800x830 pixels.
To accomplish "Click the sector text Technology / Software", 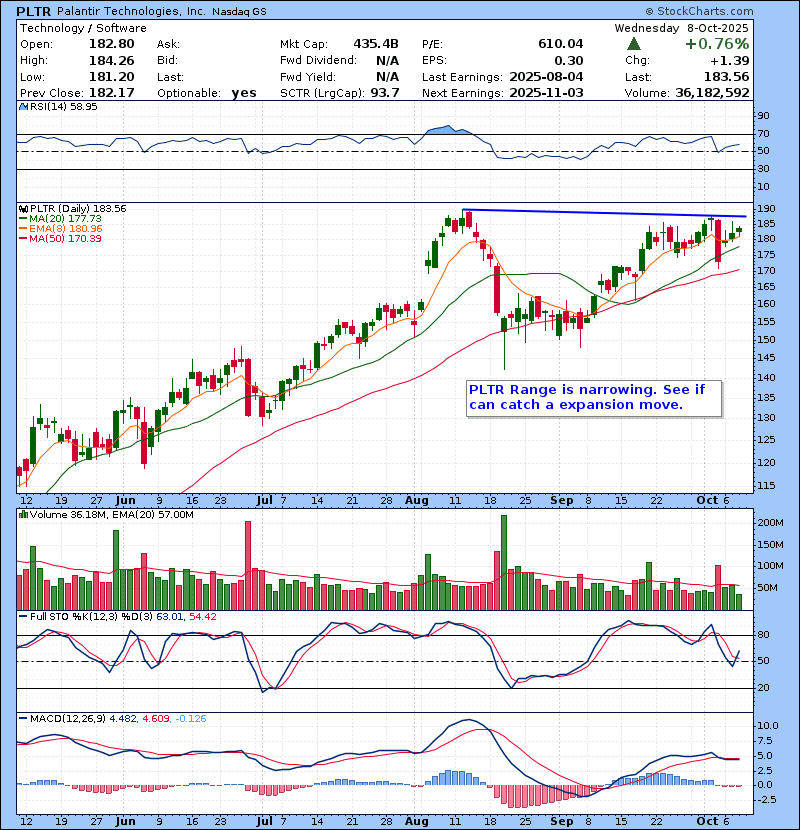I will pos(83,28).
